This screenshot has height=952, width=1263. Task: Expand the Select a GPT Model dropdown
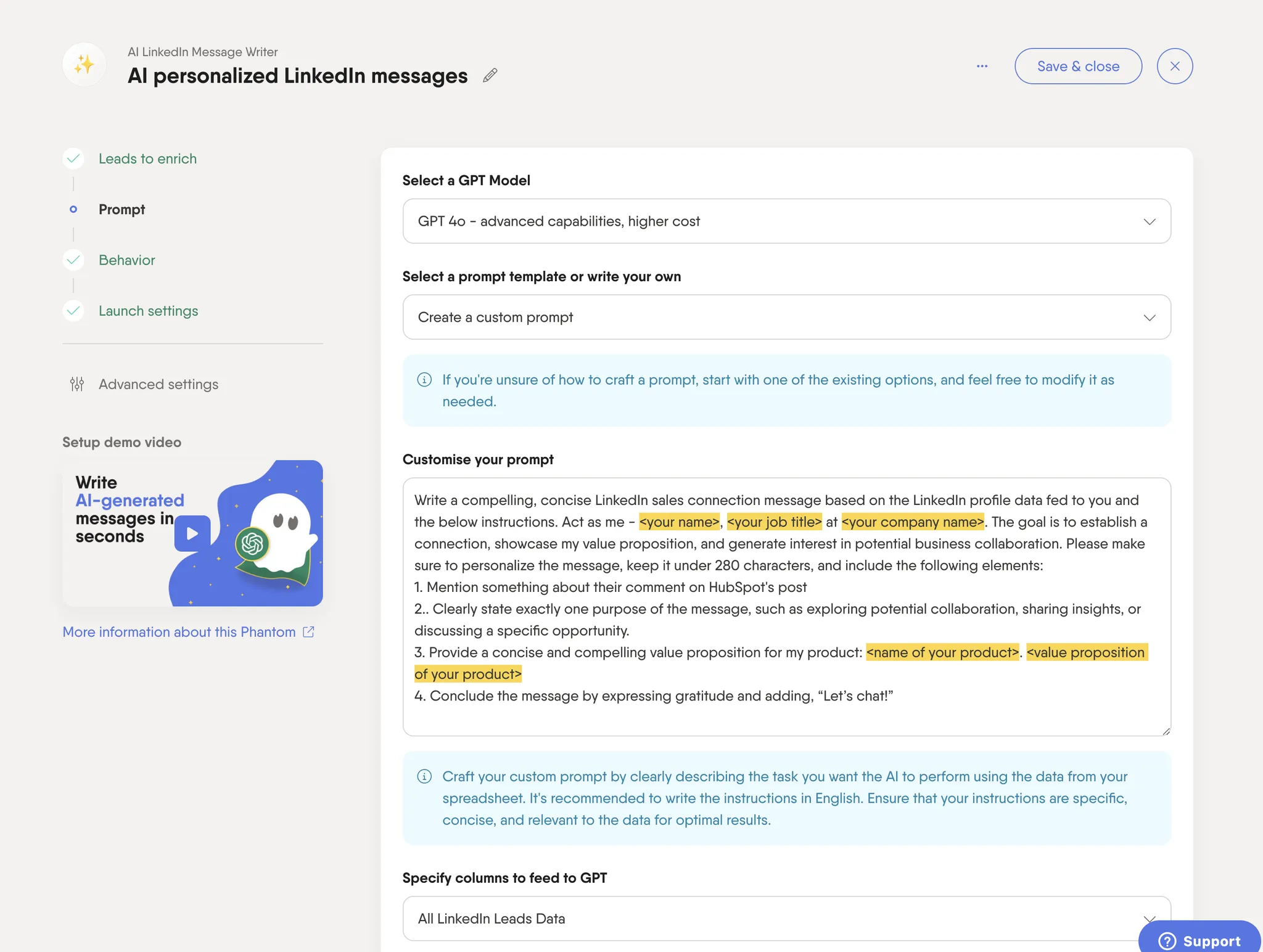coord(786,221)
